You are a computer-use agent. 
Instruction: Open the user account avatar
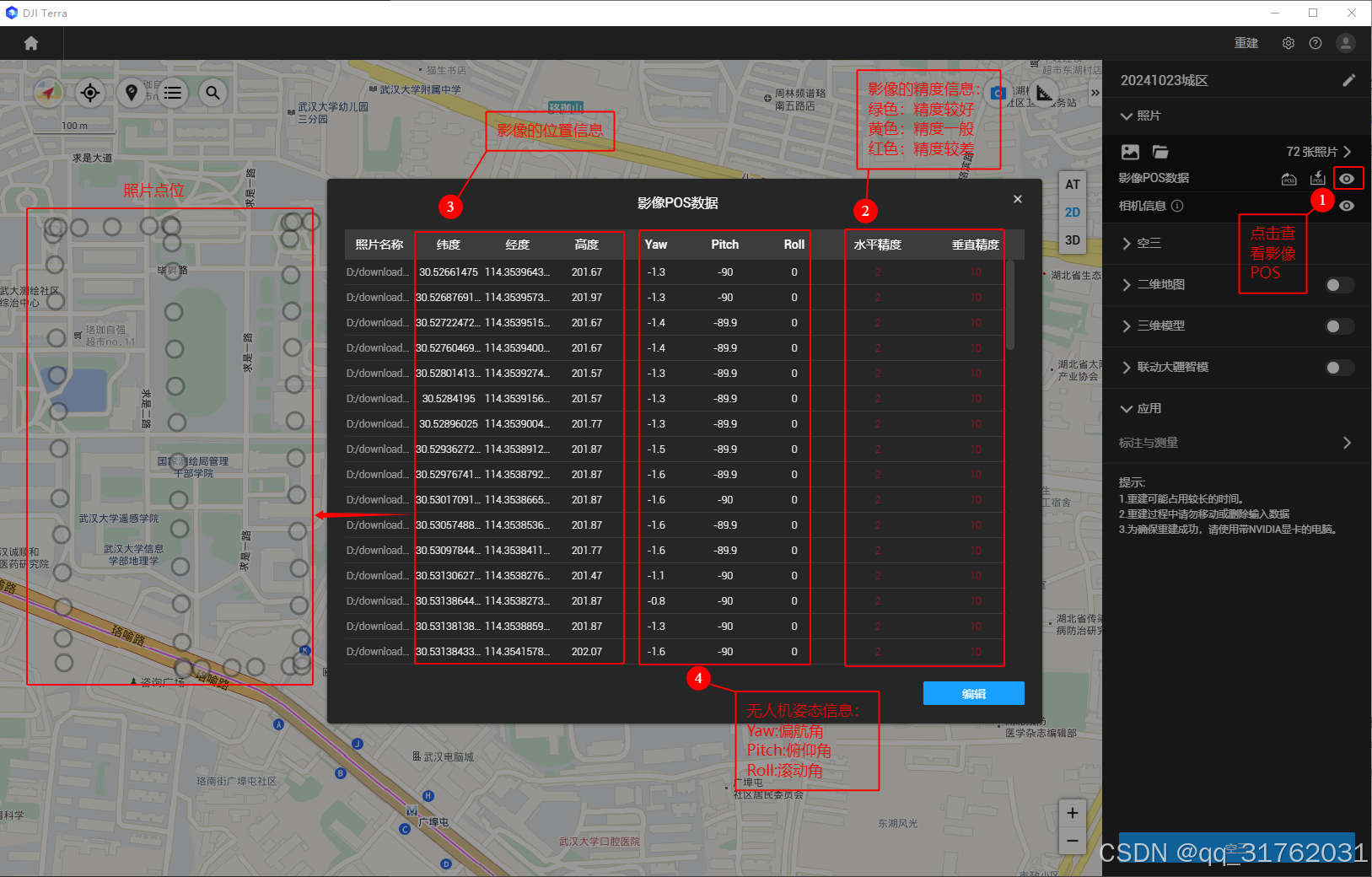point(1346,43)
